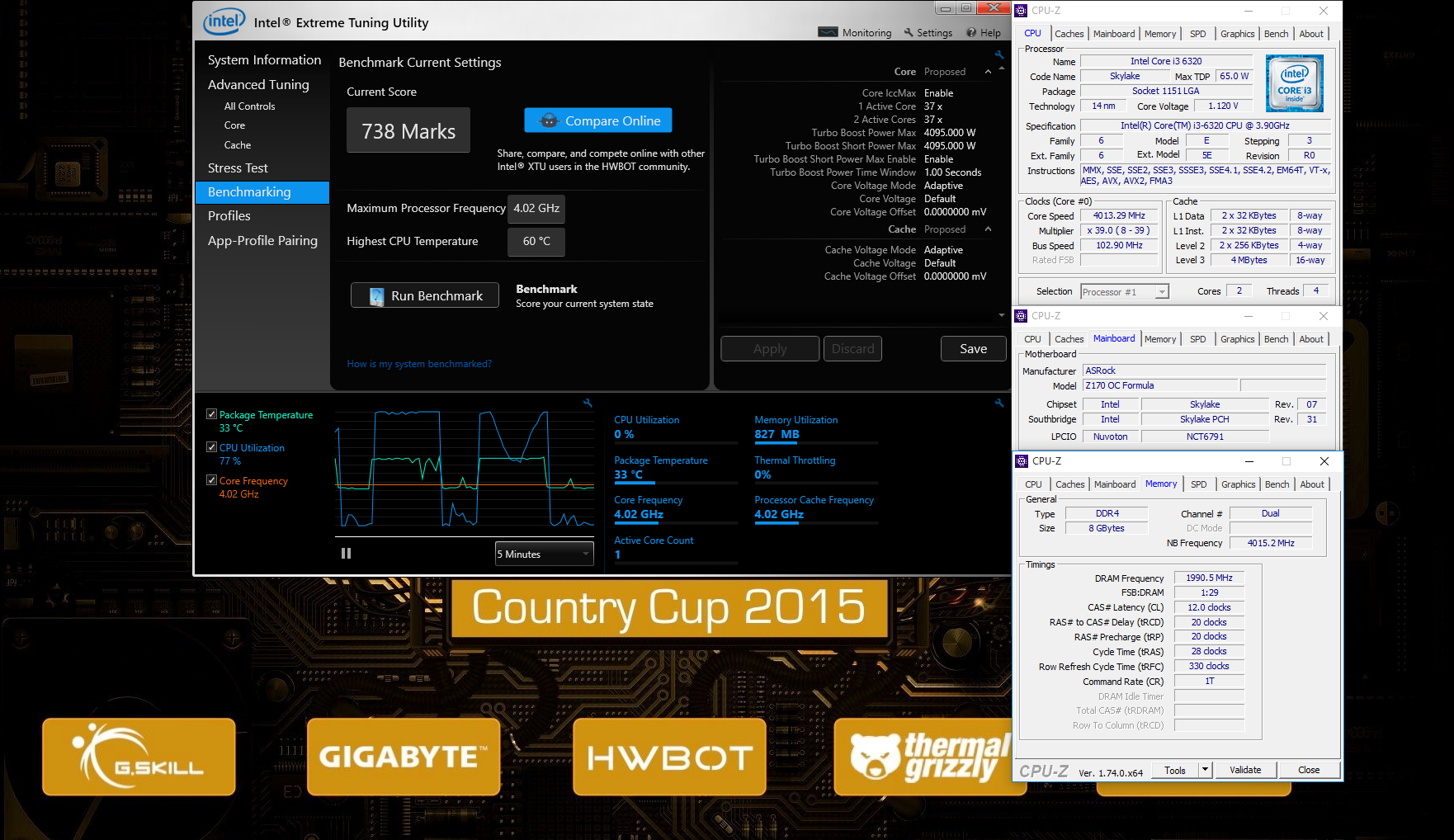Click the Thermal Grizzly logo tile

[x=930, y=757]
